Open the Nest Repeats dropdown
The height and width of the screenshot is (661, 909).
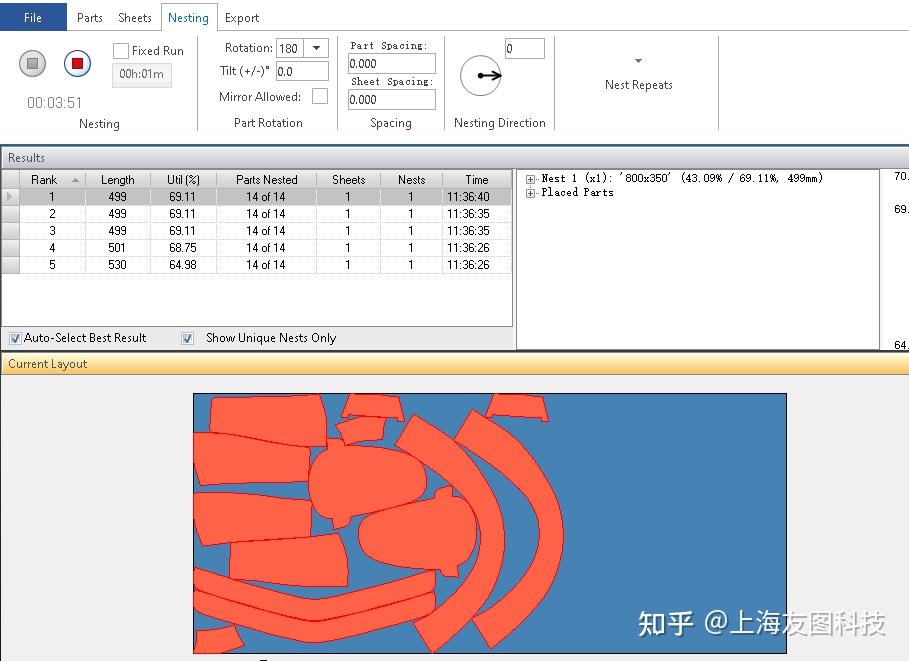pos(637,62)
